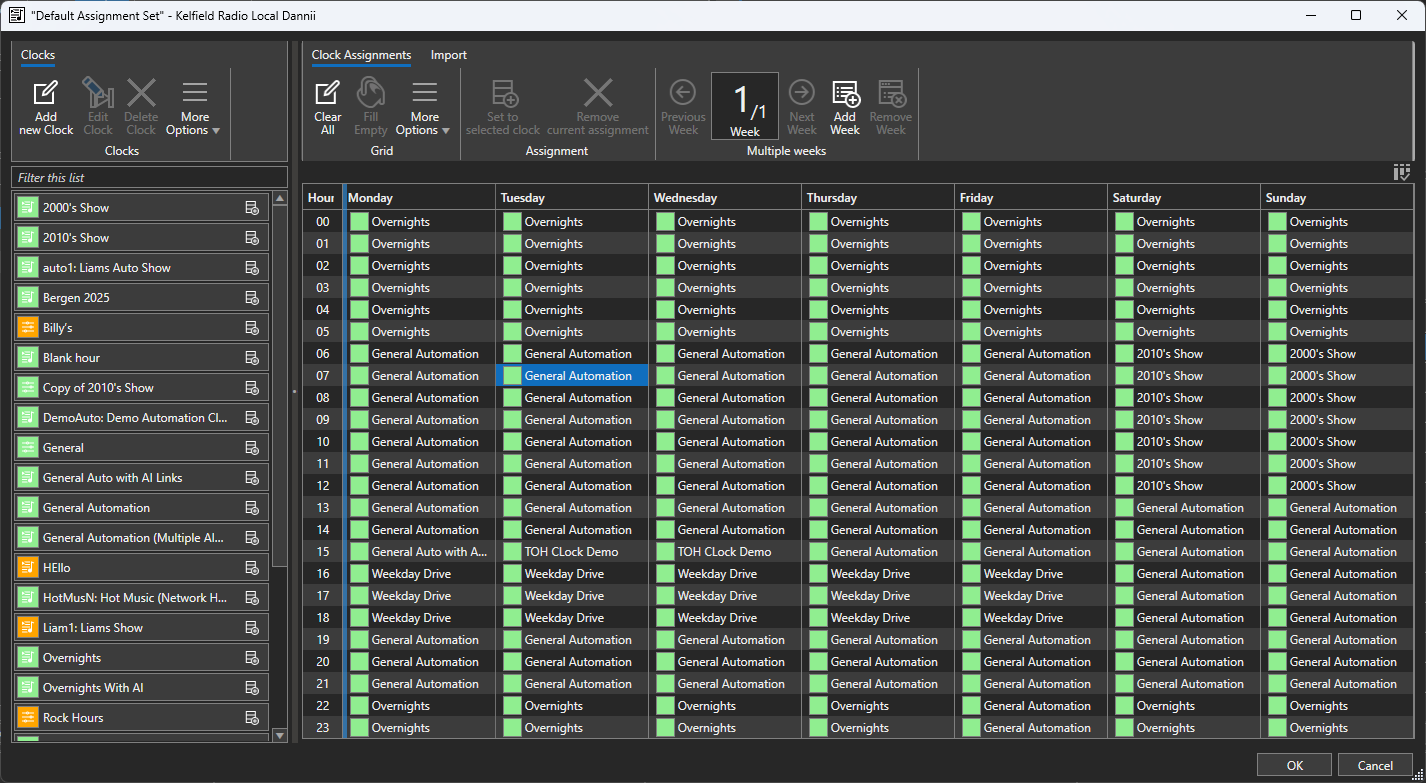Select the Clocks tab
This screenshot has width=1426, height=783.
(x=38, y=55)
